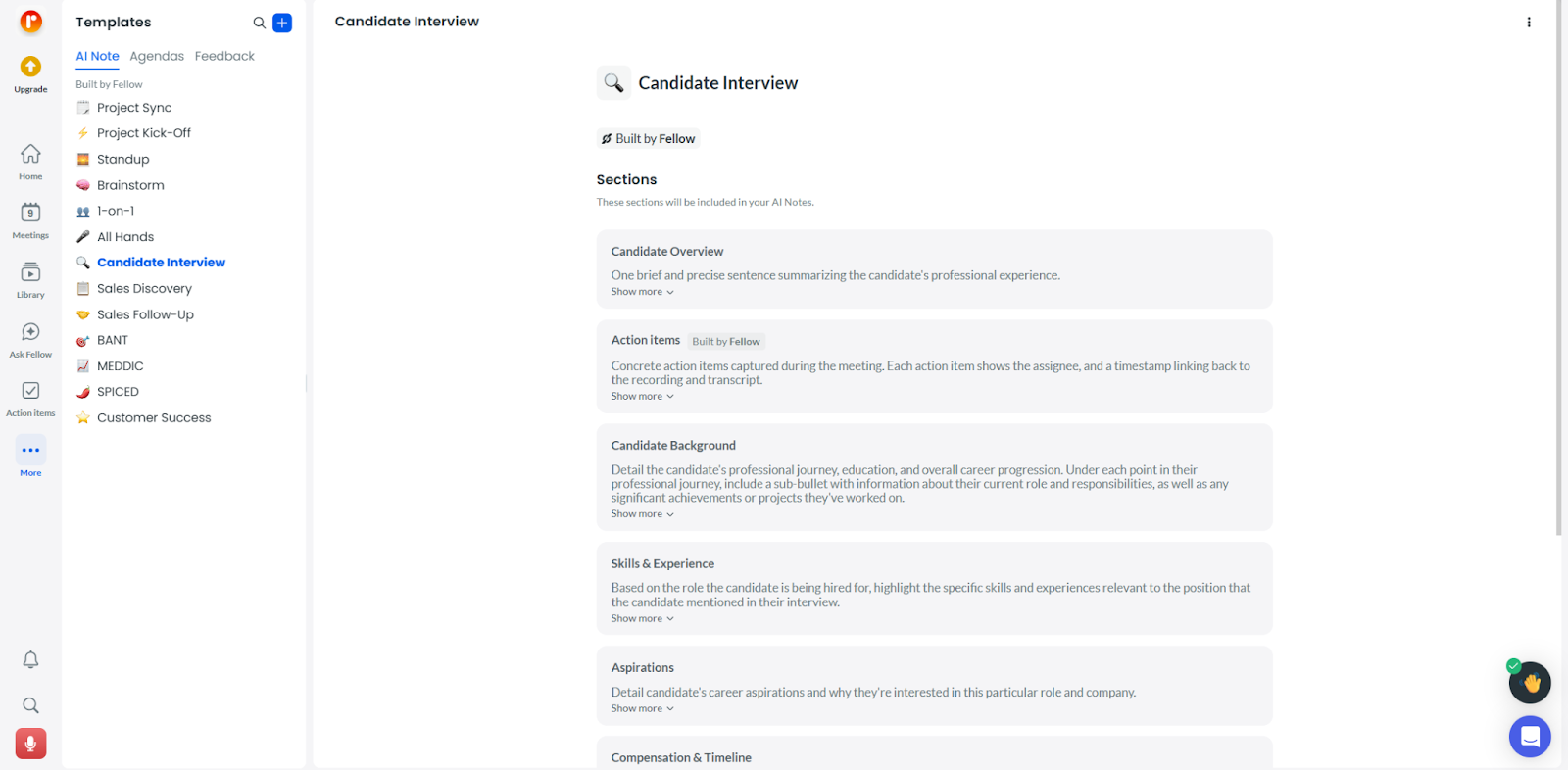
Task: Click the red microphone record button
Action: pos(30,744)
